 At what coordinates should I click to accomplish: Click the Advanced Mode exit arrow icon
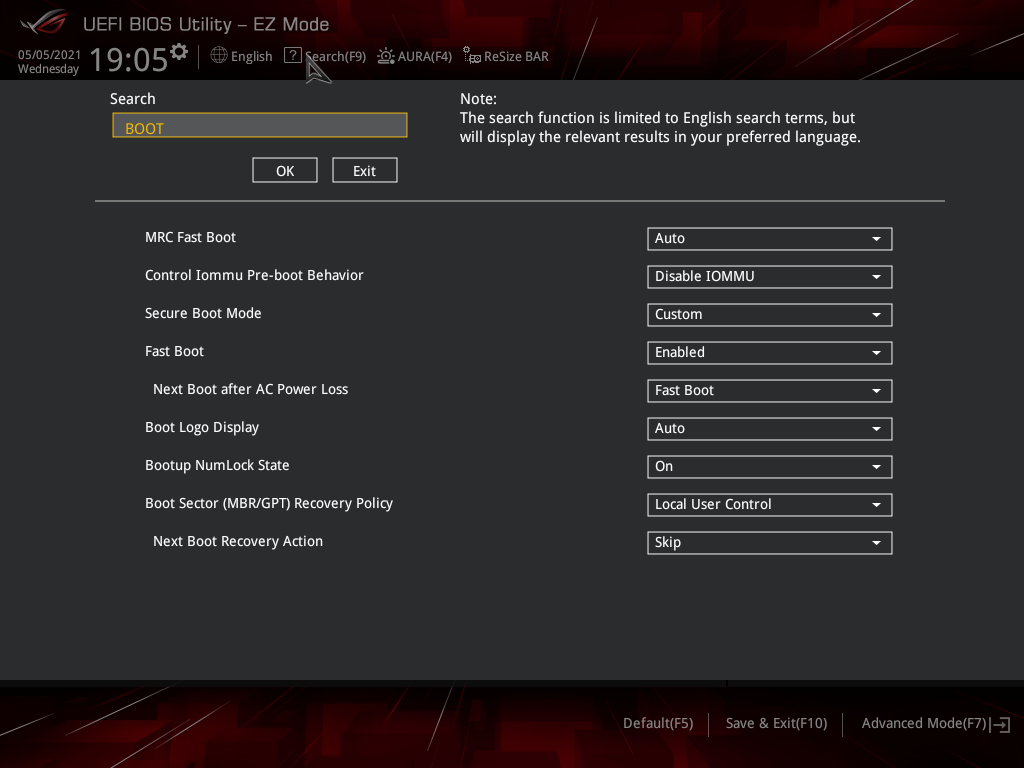coord(1001,724)
